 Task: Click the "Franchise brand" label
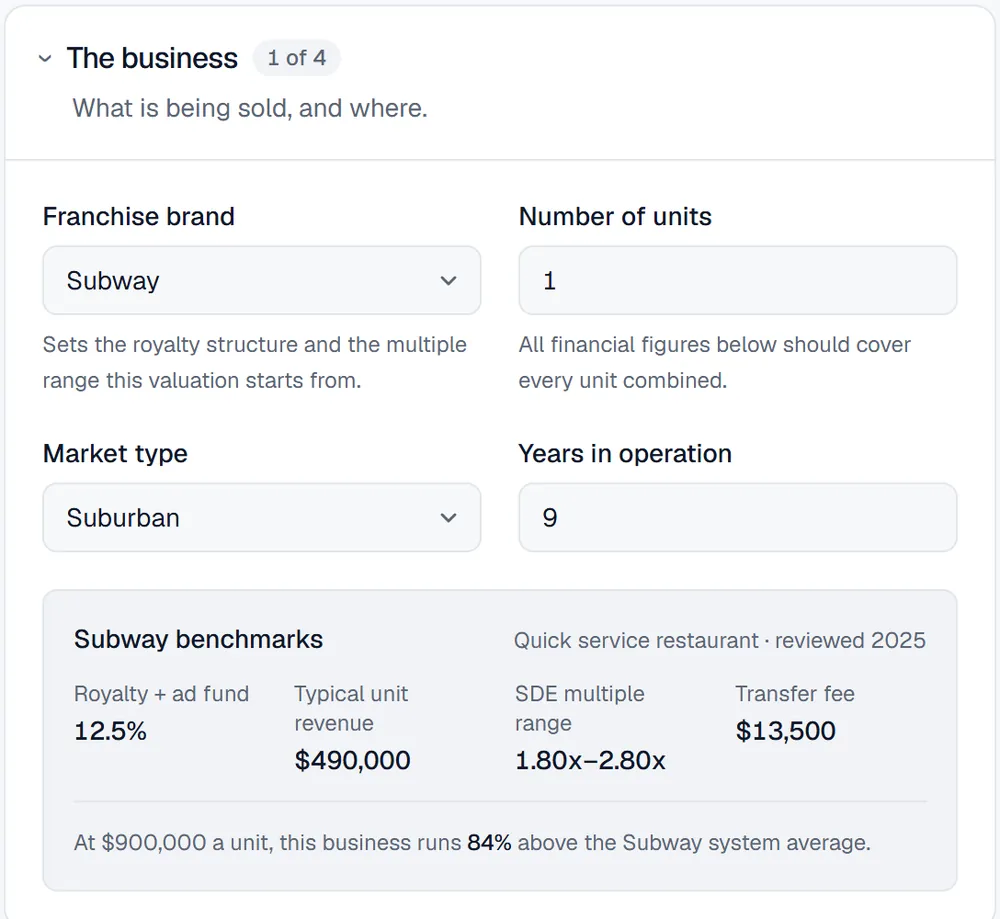point(138,216)
